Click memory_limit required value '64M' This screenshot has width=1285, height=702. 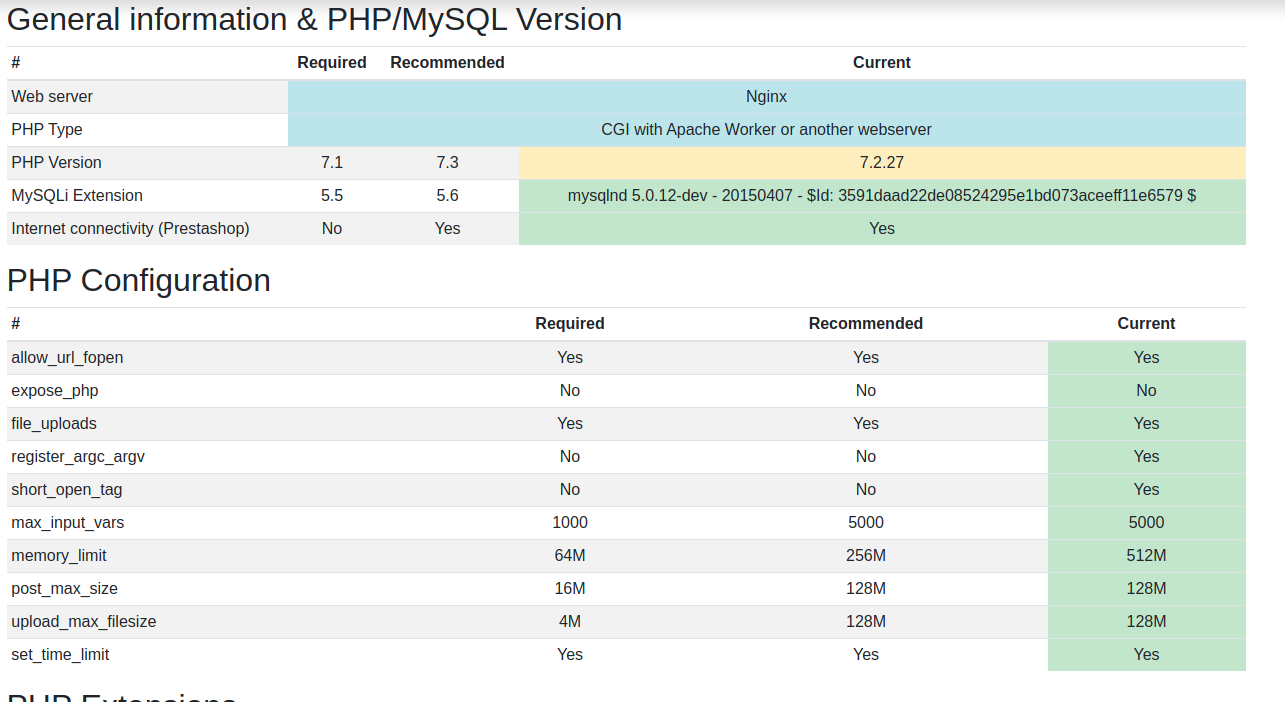(570, 556)
